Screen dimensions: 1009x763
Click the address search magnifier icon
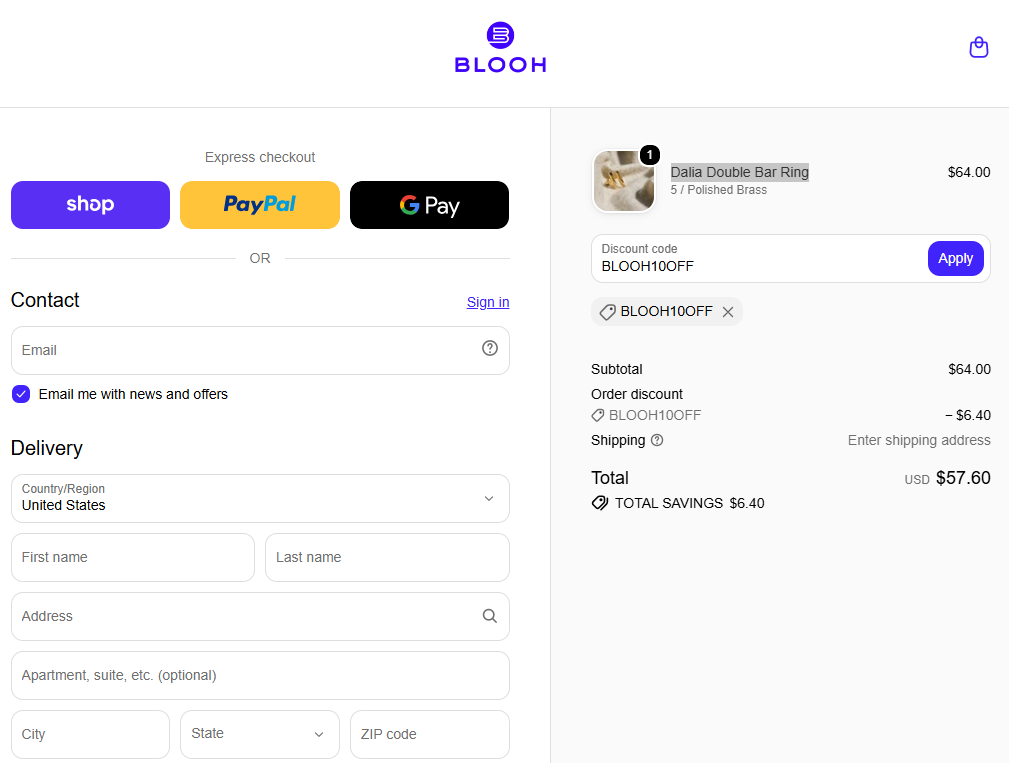point(490,616)
